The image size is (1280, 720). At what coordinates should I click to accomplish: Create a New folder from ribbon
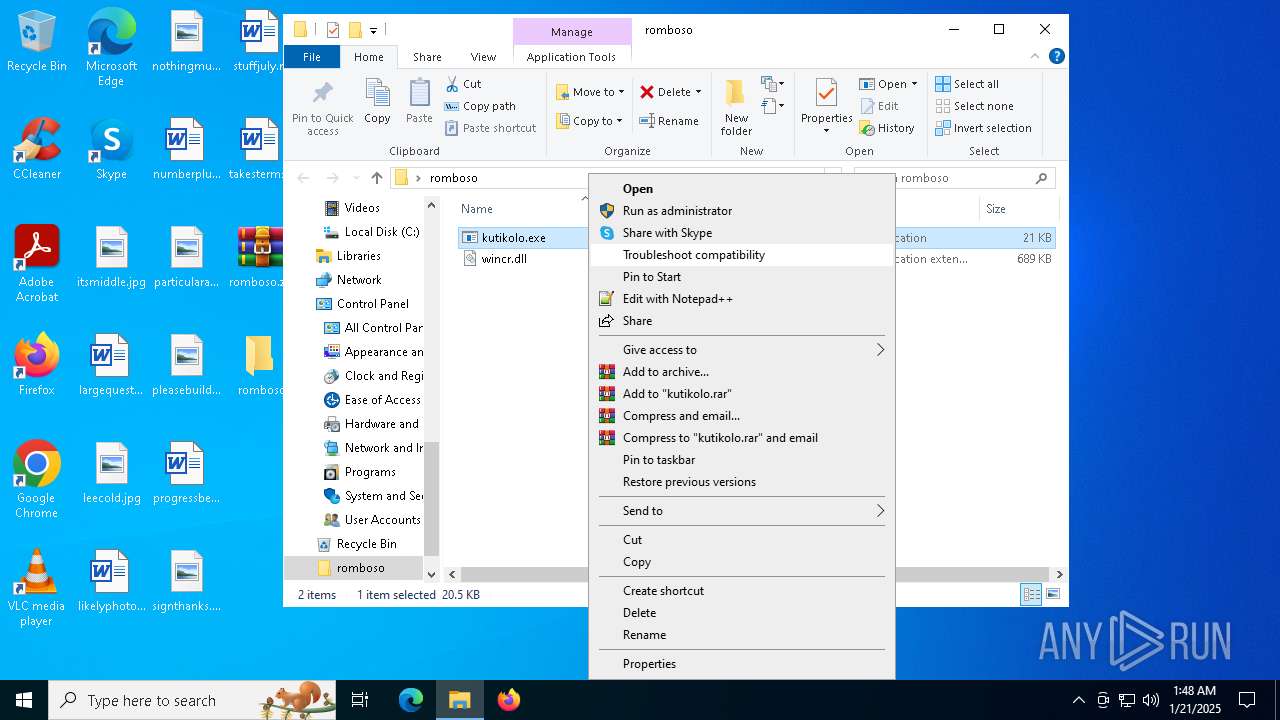736,107
